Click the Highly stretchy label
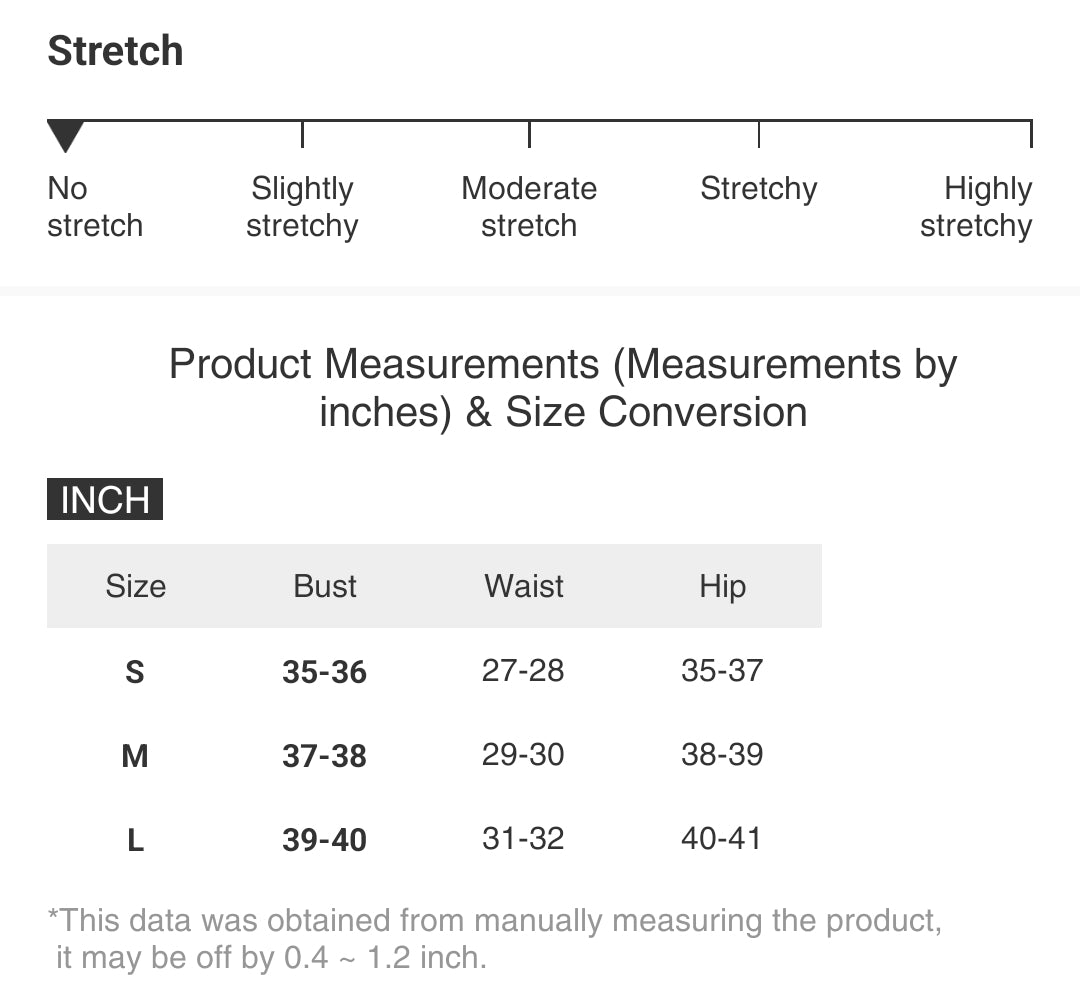The height and width of the screenshot is (990, 1080). pyautogui.click(x=976, y=207)
